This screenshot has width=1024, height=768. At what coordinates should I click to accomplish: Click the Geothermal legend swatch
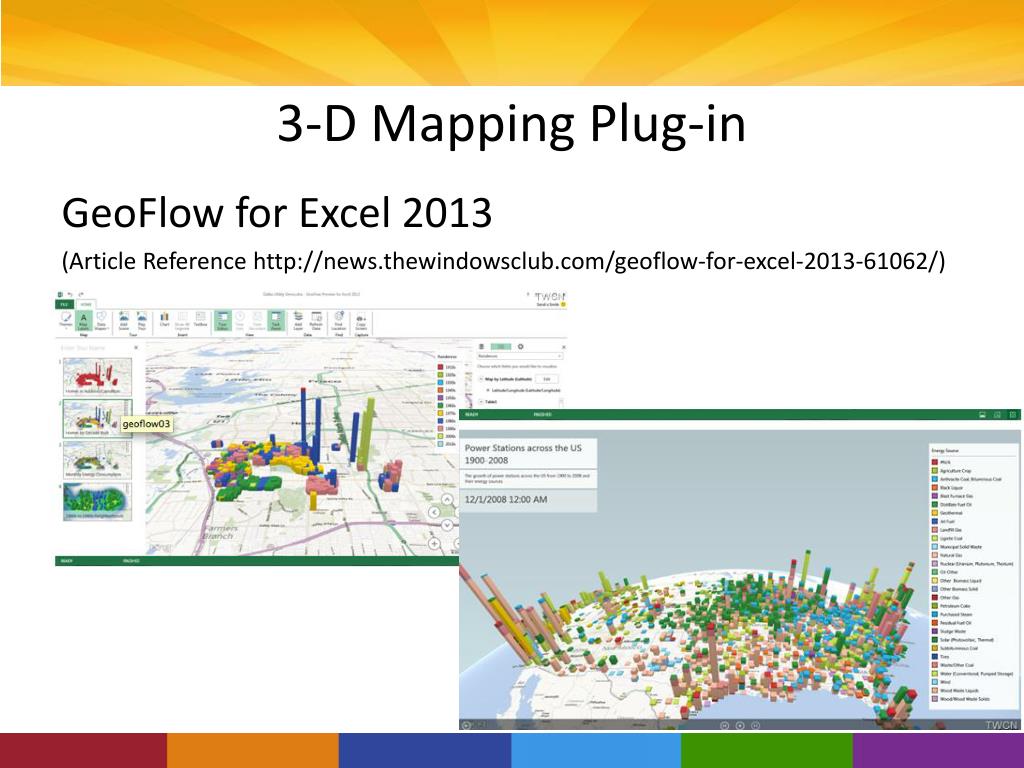(935, 513)
